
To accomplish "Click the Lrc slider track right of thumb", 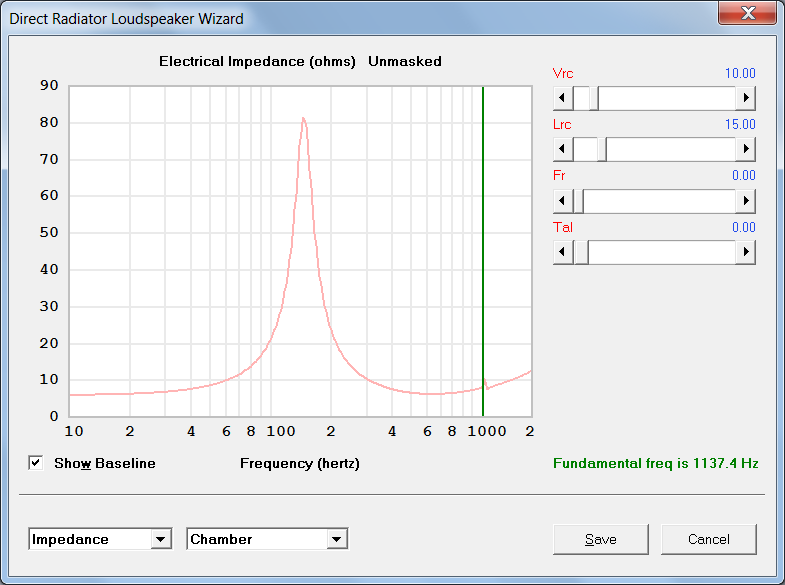I will pyautogui.click(x=671, y=149).
